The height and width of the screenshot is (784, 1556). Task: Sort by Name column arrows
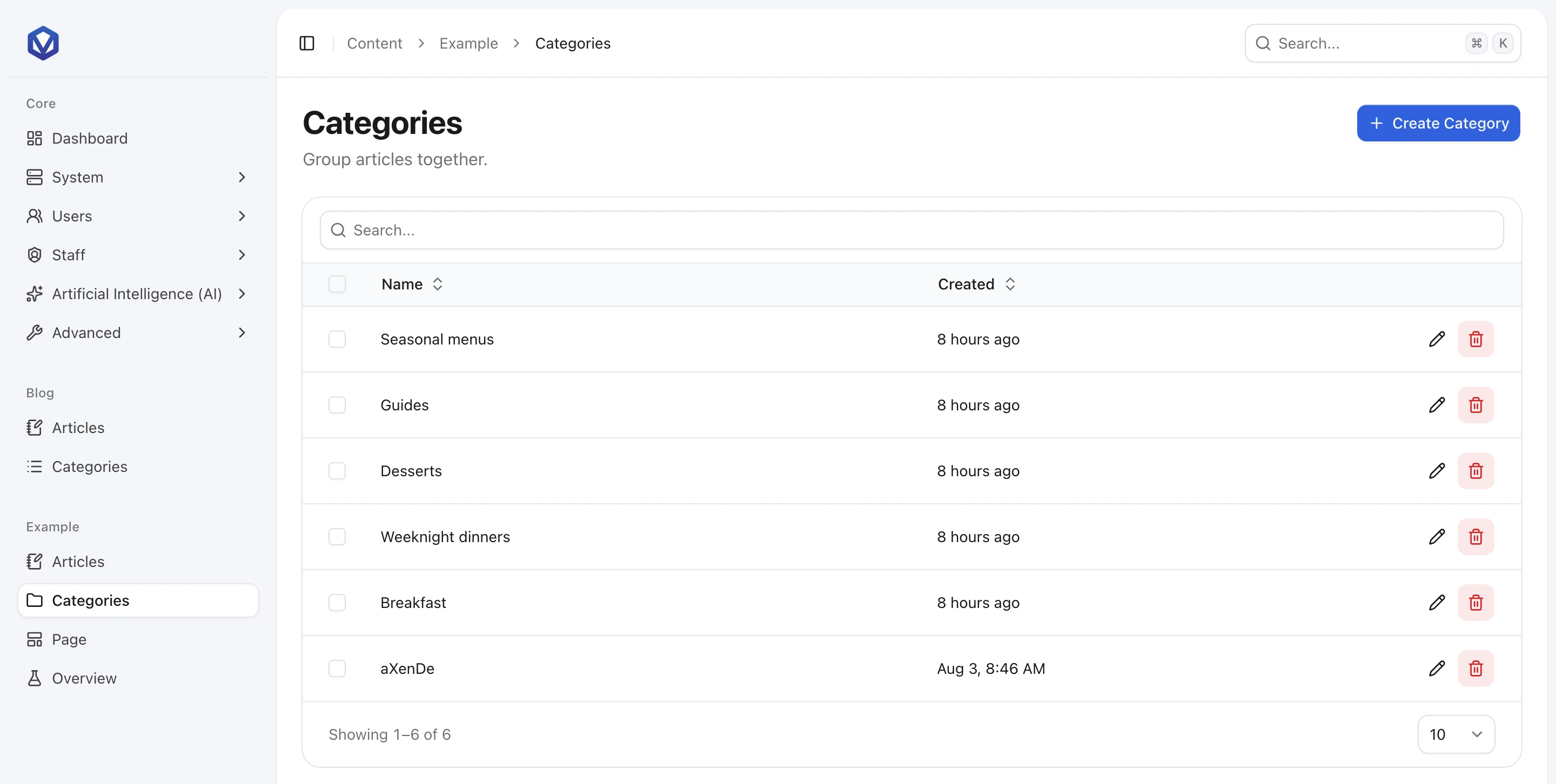[x=438, y=284]
